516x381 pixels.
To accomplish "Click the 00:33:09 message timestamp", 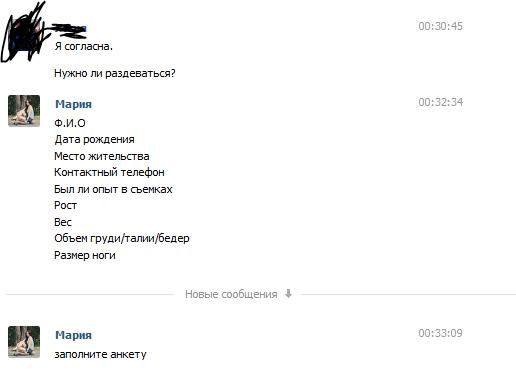I will (440, 333).
